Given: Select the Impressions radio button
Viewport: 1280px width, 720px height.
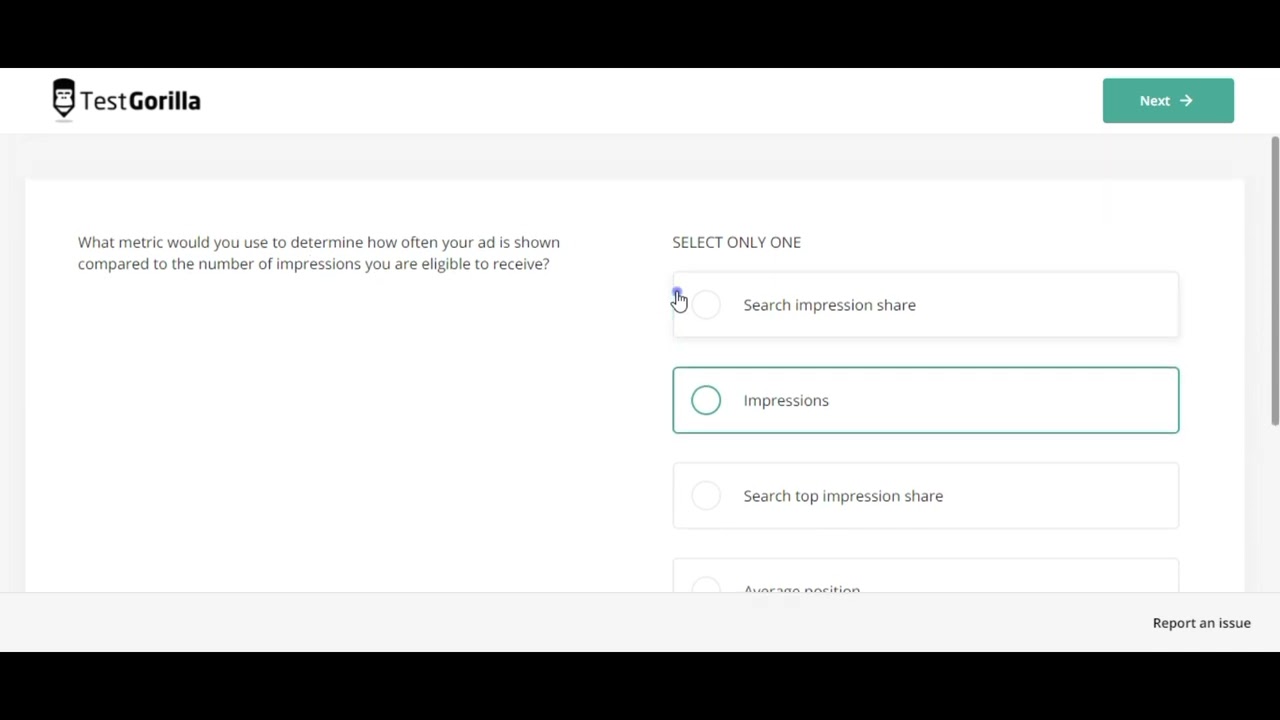Looking at the screenshot, I should 706,400.
